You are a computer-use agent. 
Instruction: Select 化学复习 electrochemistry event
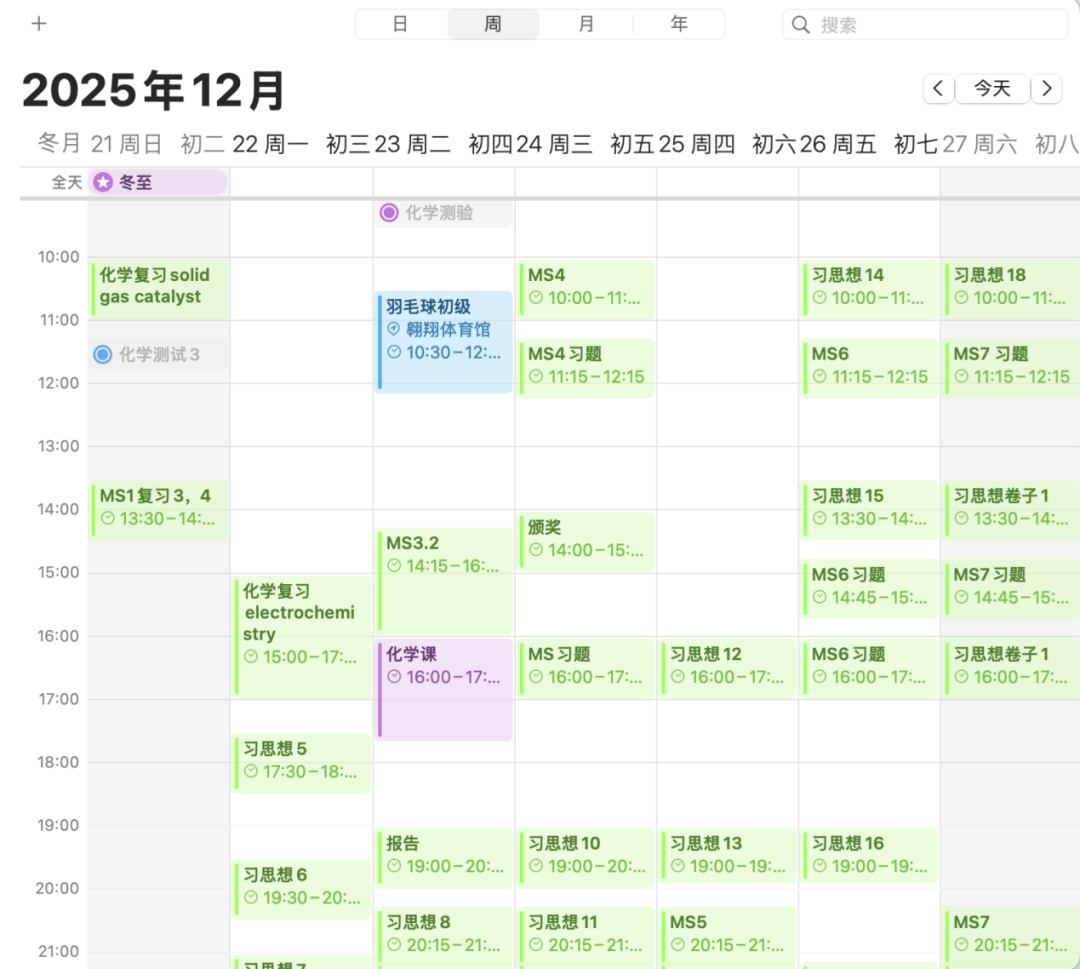tap(302, 637)
